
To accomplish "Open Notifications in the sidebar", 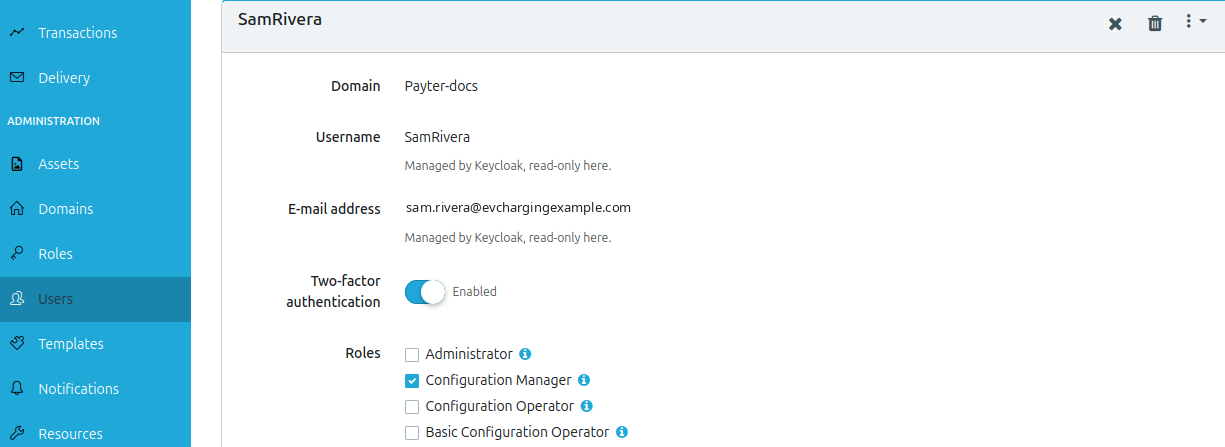I will pyautogui.click(x=95, y=389).
